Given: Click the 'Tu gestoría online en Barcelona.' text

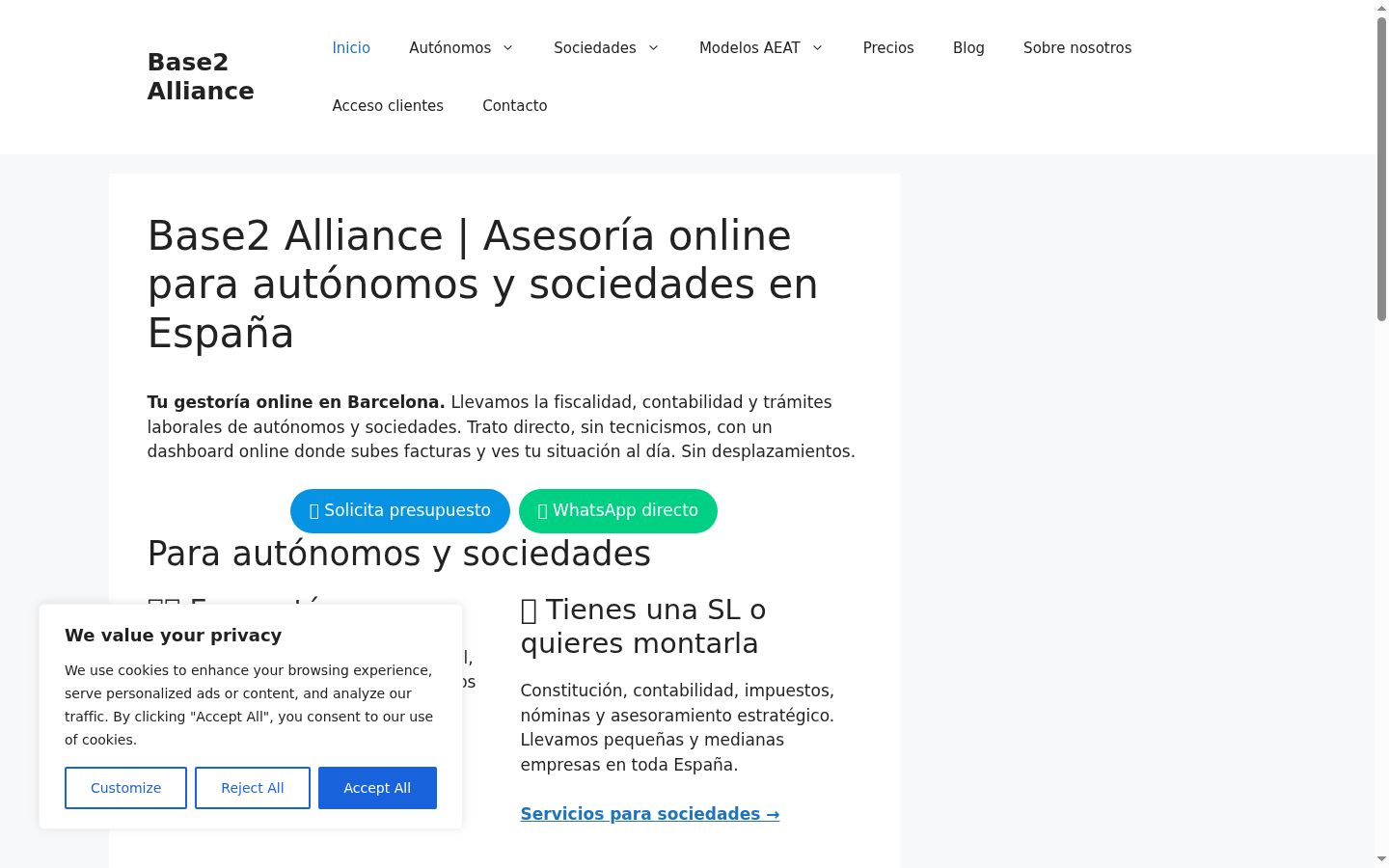Looking at the screenshot, I should coord(296,402).
